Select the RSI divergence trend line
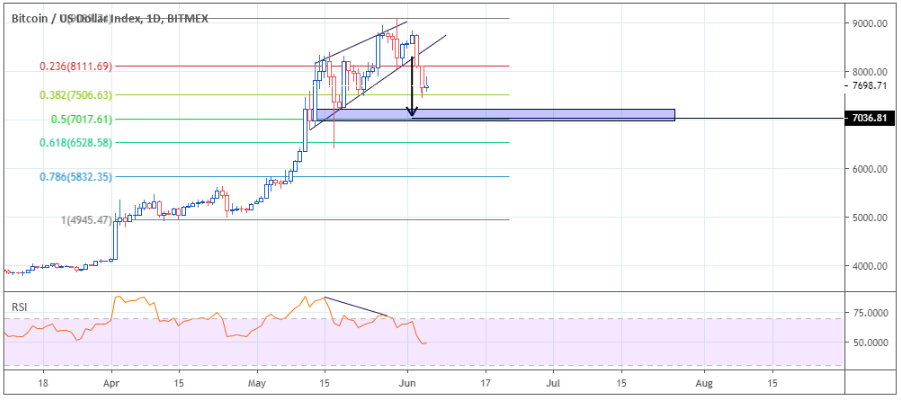 point(357,306)
